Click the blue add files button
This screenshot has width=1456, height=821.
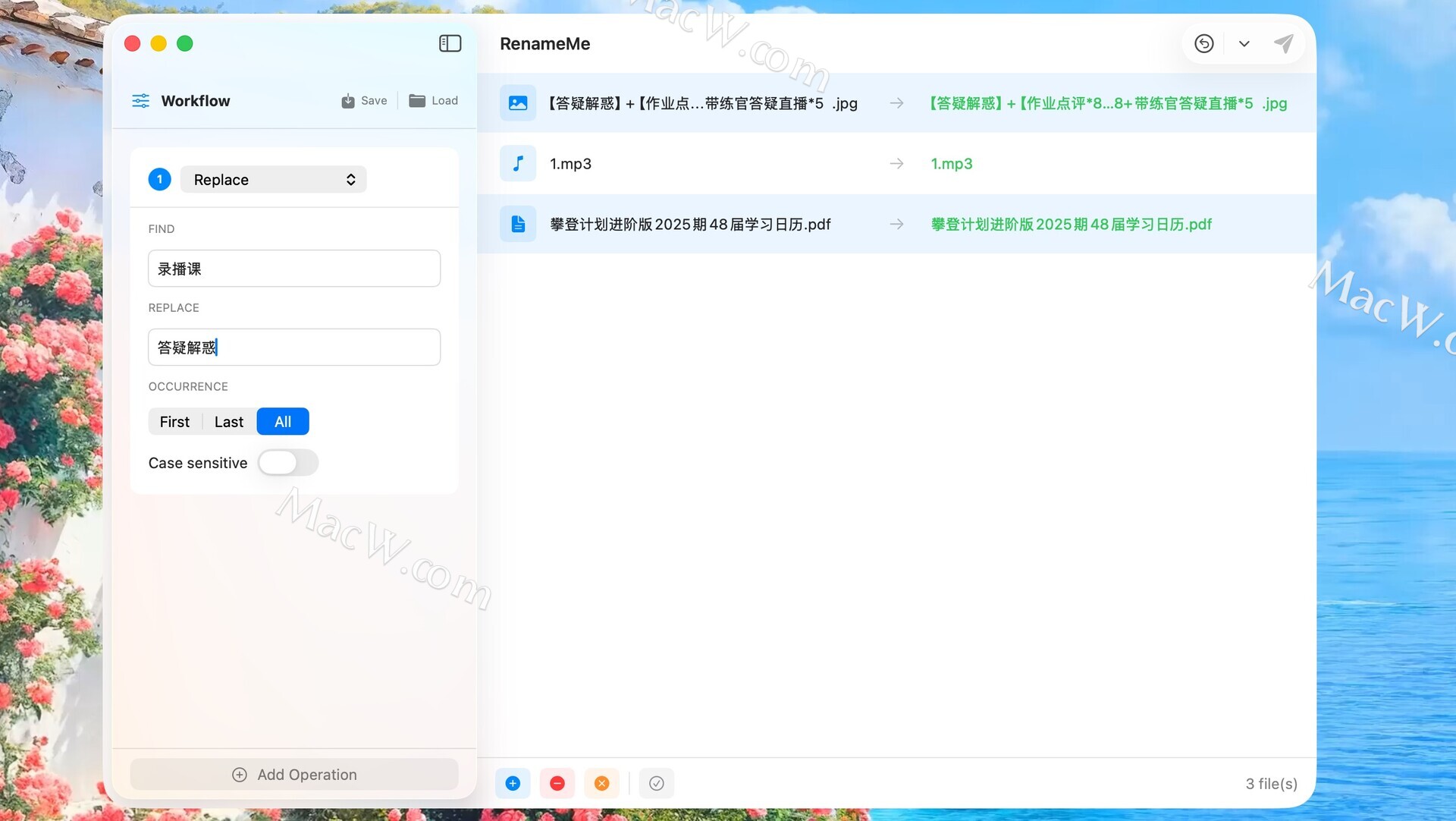[x=513, y=783]
